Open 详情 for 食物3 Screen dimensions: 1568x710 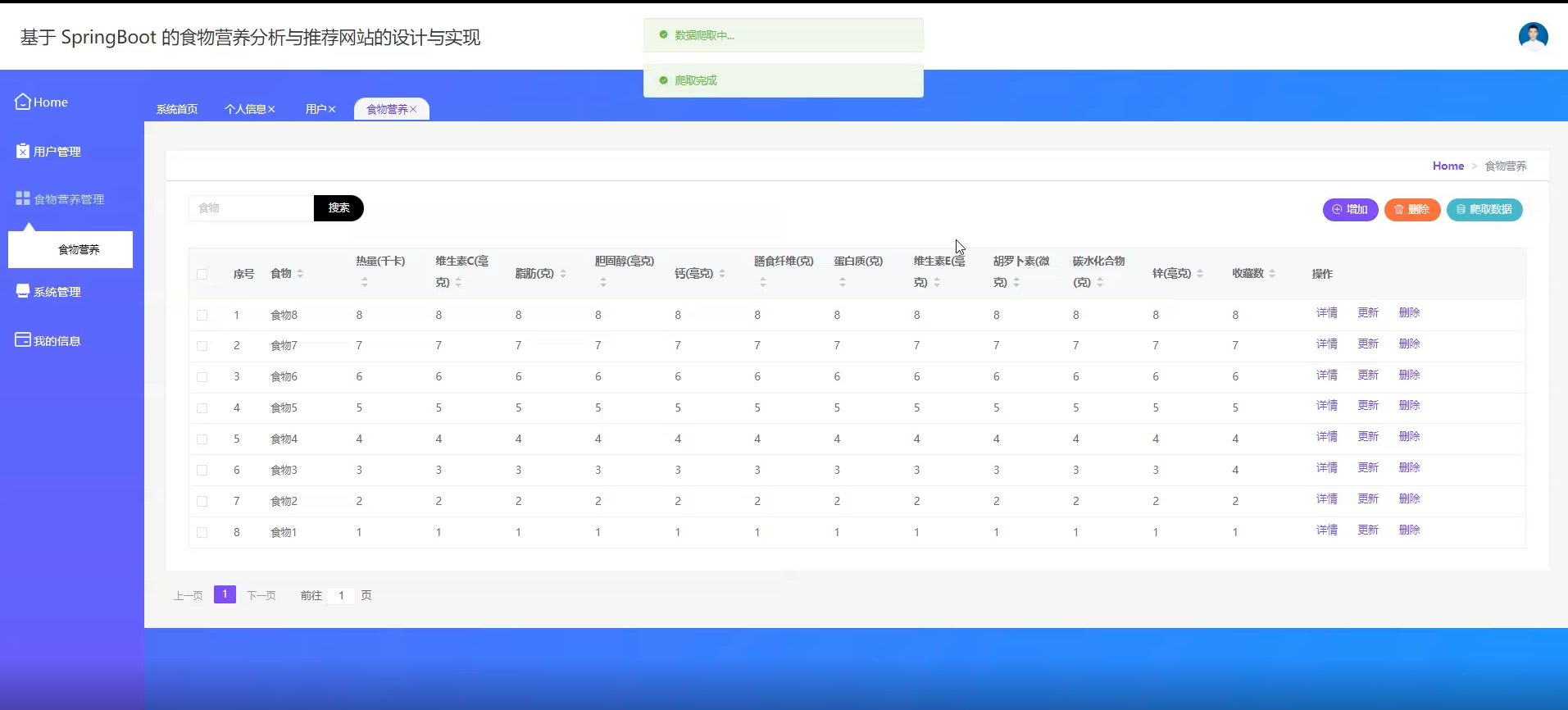point(1327,468)
